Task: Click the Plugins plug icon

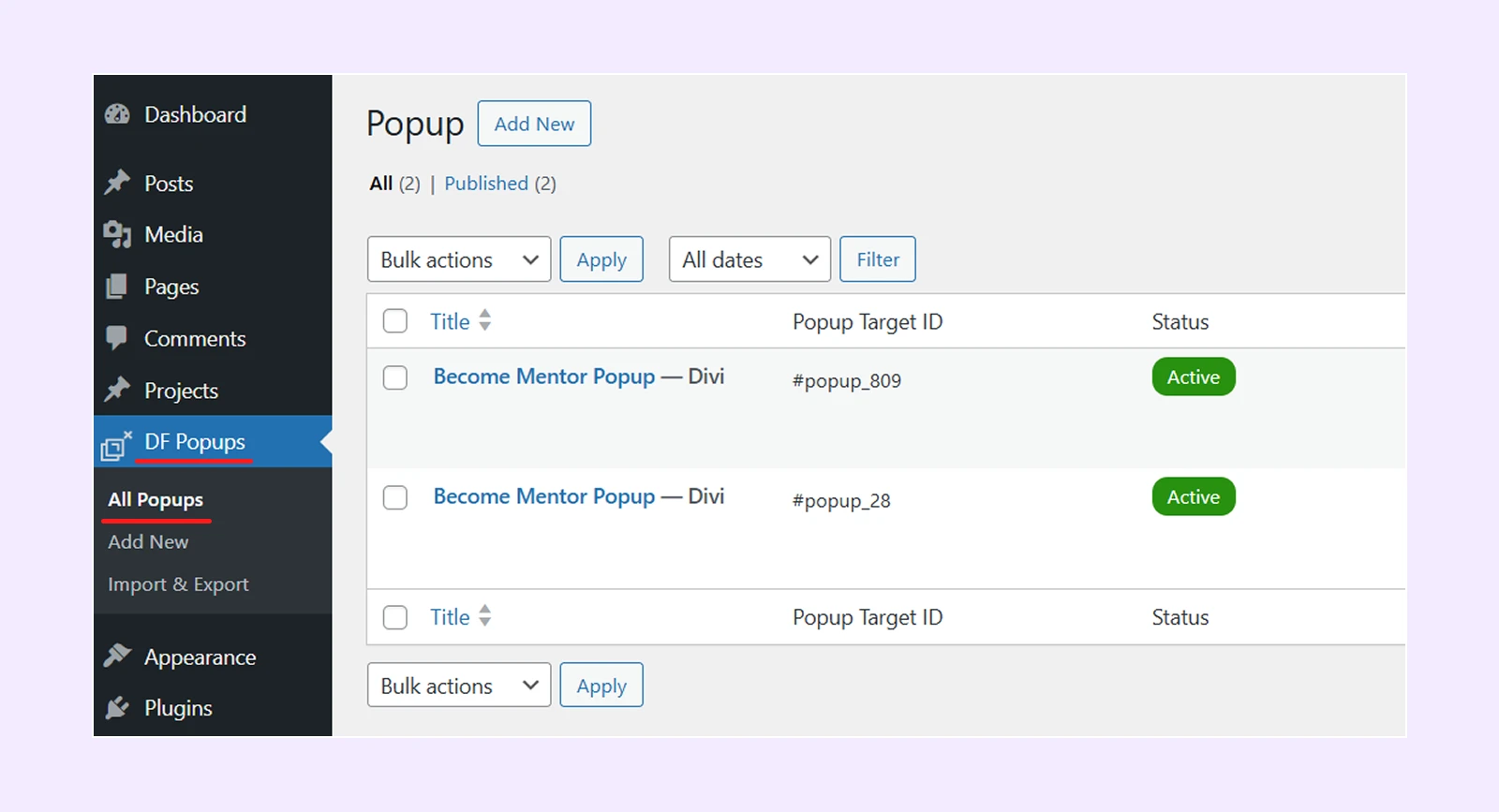Action: pos(117,708)
